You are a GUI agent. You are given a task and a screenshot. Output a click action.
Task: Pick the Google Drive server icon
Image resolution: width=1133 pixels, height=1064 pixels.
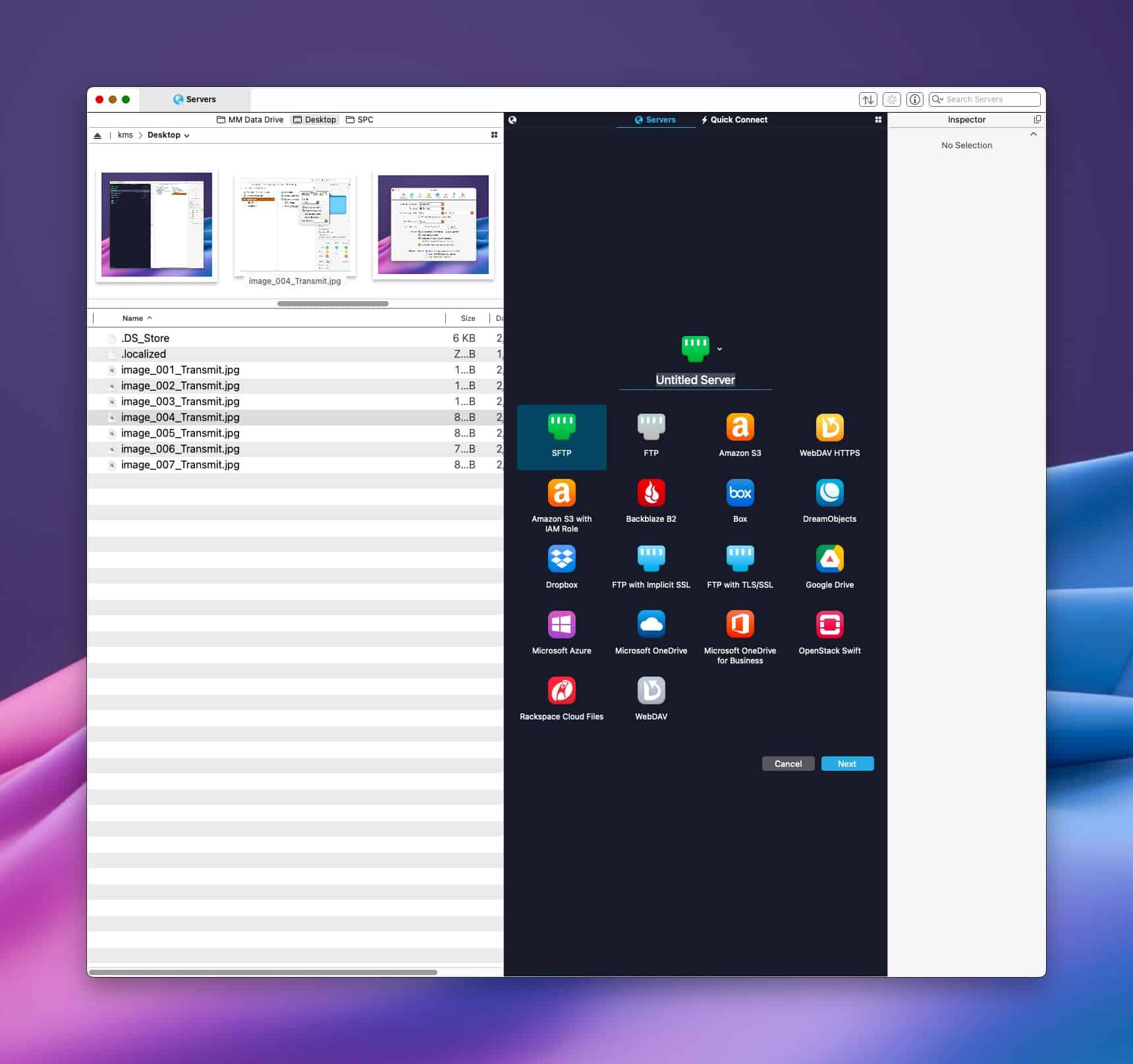tap(829, 559)
